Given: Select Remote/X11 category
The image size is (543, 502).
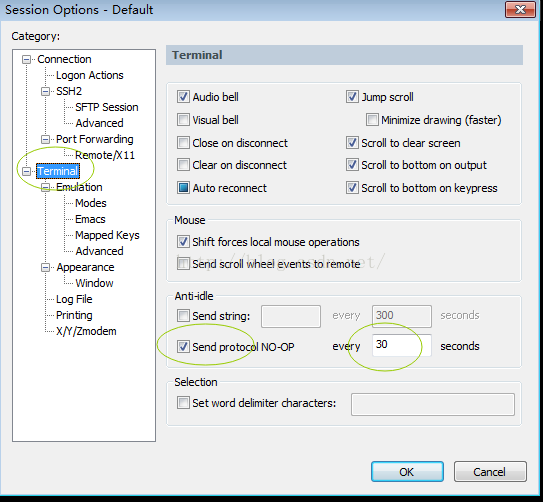Looking at the screenshot, I should click(105, 155).
